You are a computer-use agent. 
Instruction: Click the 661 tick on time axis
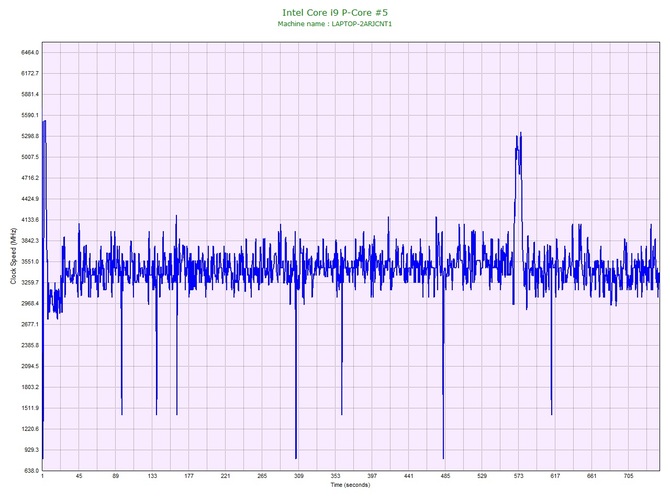pyautogui.click(x=592, y=476)
